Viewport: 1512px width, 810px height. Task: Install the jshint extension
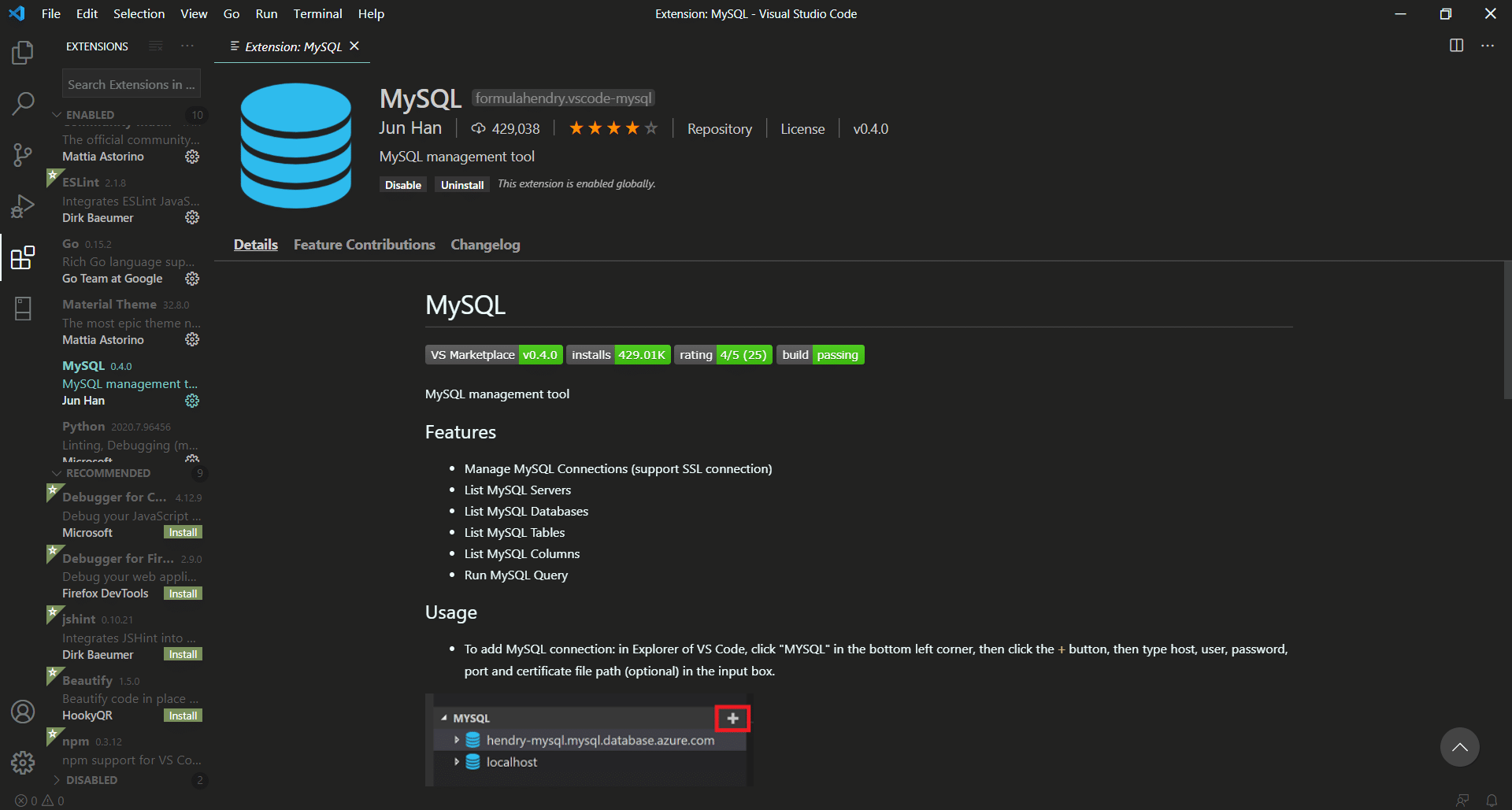point(183,655)
